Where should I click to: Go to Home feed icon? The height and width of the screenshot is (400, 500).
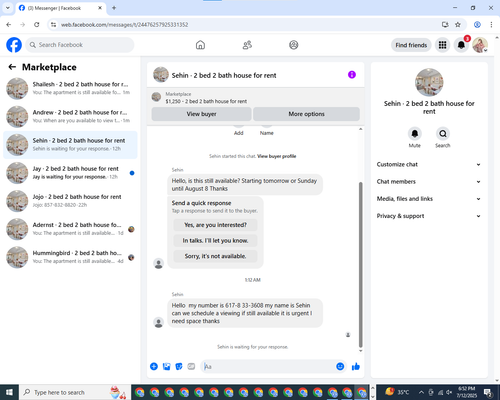point(200,45)
